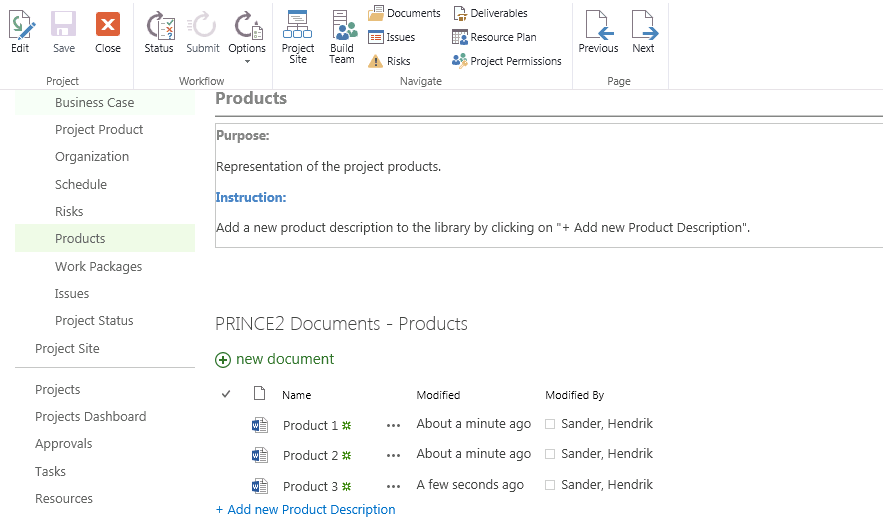Toggle presence checkbox on the Product 2 row
The height and width of the screenshot is (520, 883).
pos(550,454)
